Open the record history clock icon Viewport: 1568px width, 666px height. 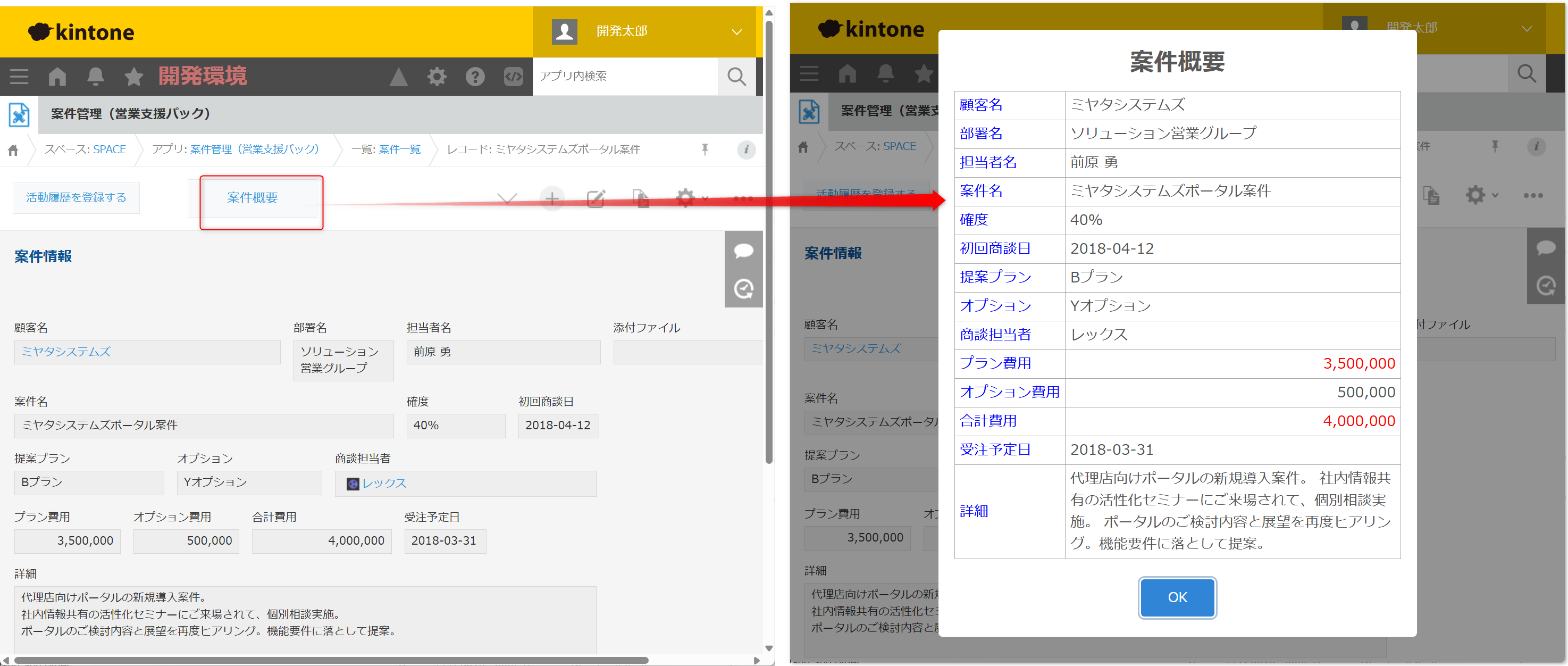tap(743, 288)
